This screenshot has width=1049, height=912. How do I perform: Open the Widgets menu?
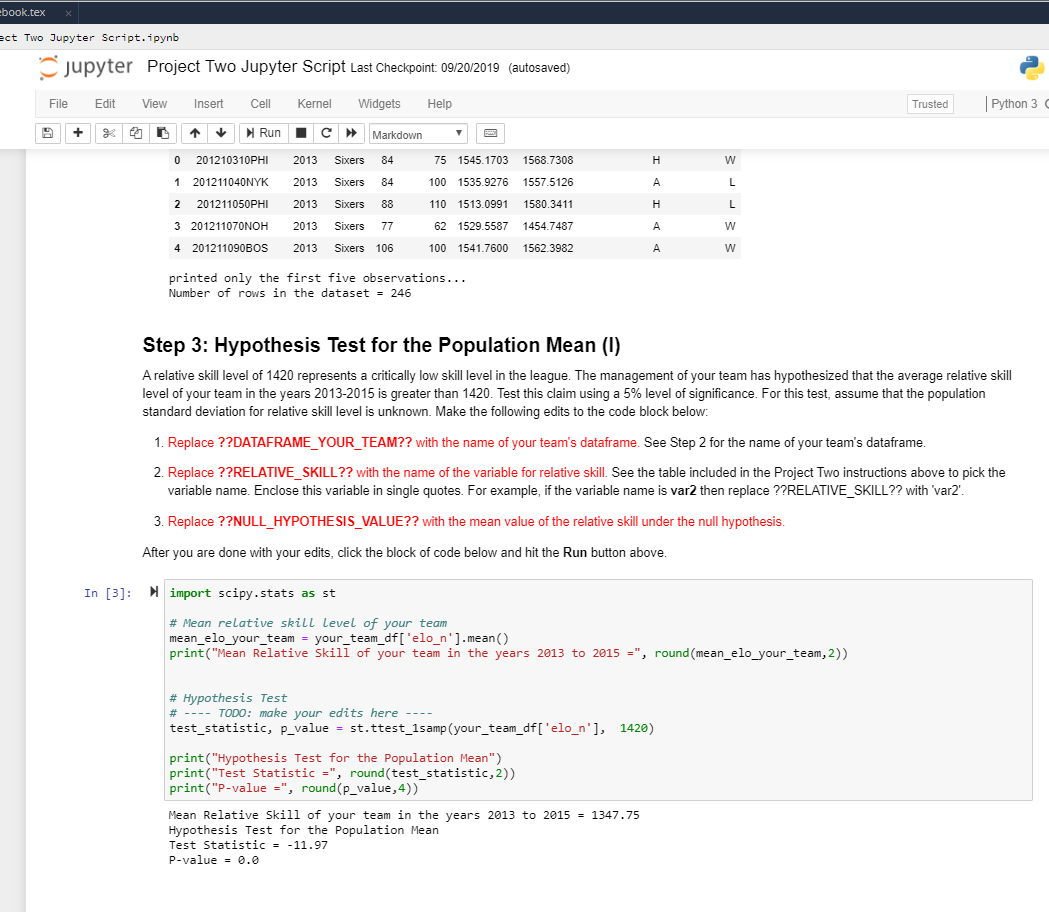[x=379, y=103]
